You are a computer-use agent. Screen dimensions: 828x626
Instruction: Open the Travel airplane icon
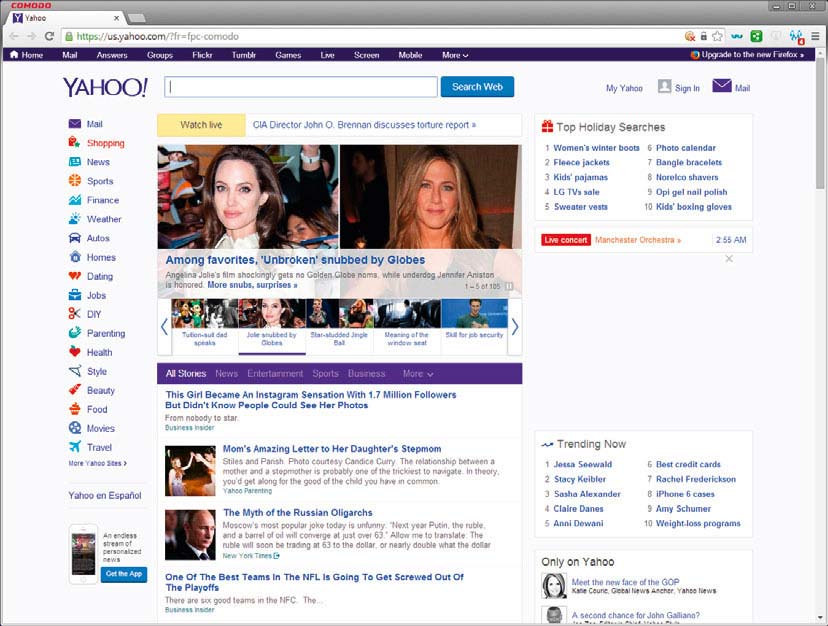(74, 447)
